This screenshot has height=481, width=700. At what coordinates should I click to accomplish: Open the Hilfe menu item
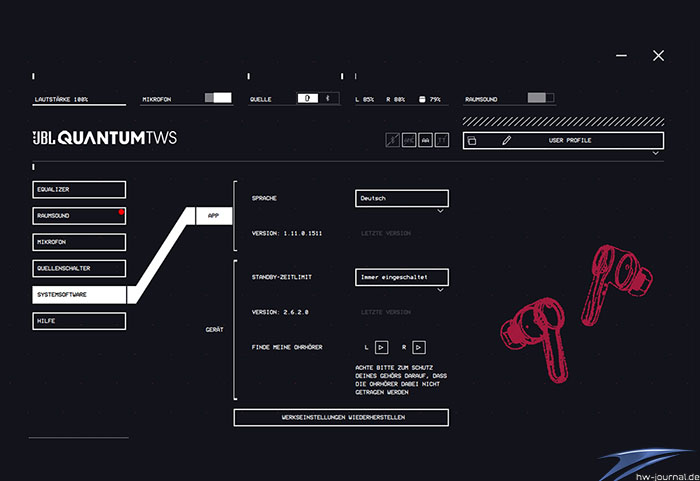tap(79, 321)
